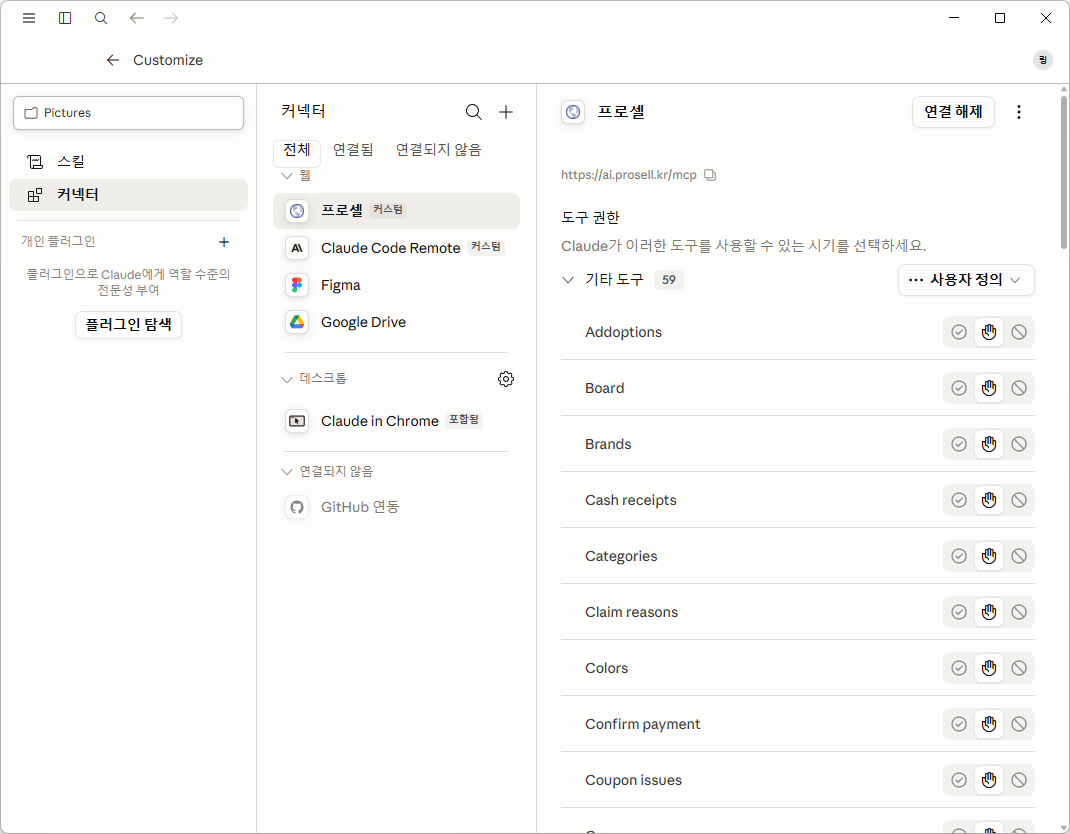
Task: Go back with the title bar arrow
Action: pyautogui.click(x=136, y=18)
